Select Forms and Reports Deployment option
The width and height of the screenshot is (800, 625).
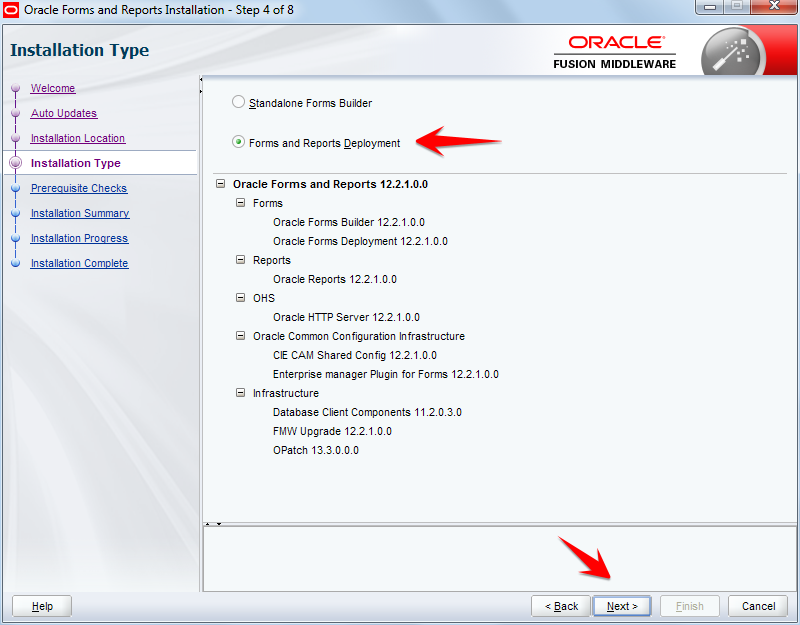238,142
